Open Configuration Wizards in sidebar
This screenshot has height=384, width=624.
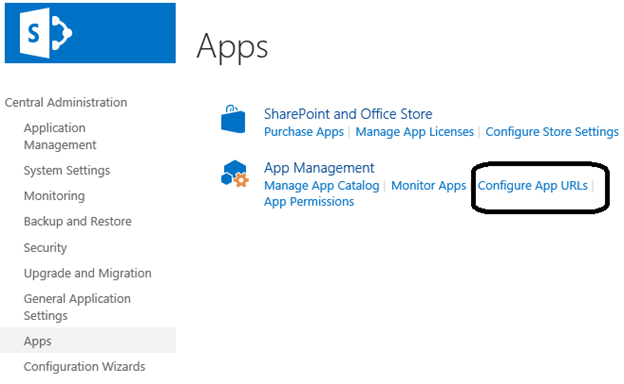(x=84, y=366)
